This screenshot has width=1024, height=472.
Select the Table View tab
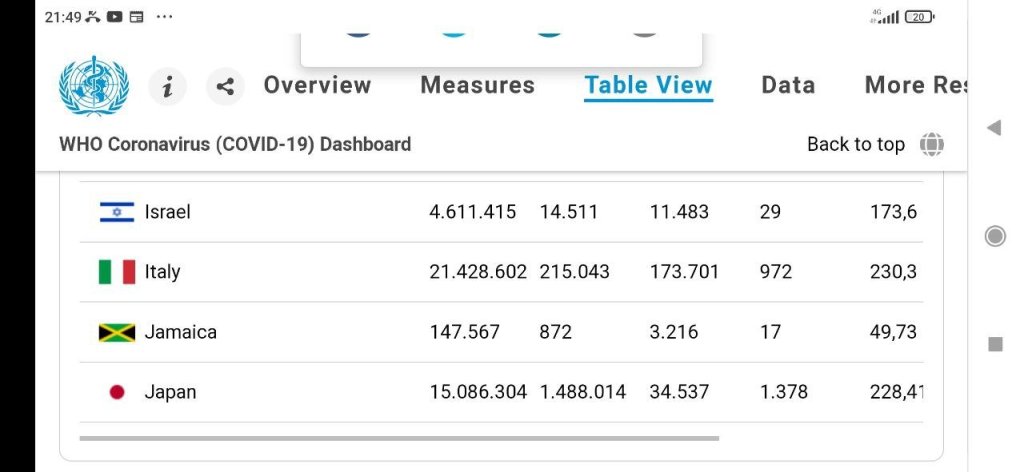(x=648, y=85)
